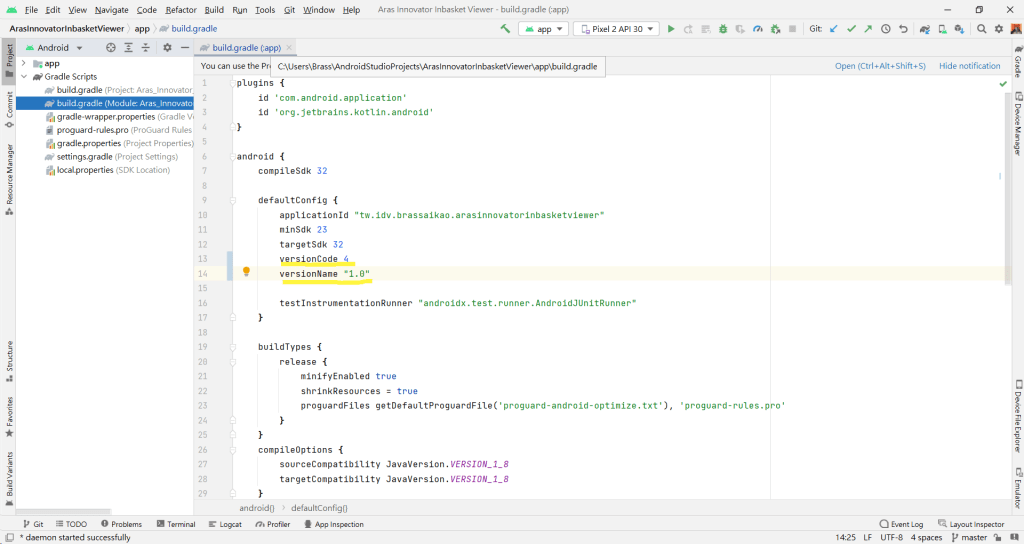Toggle the Logcat tool window

pyautogui.click(x=224, y=524)
